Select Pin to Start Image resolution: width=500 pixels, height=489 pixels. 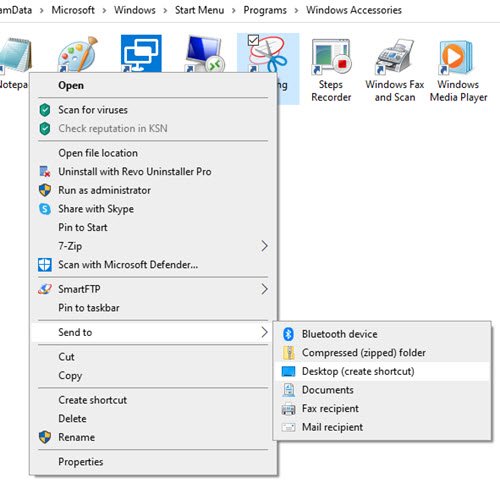153,227
